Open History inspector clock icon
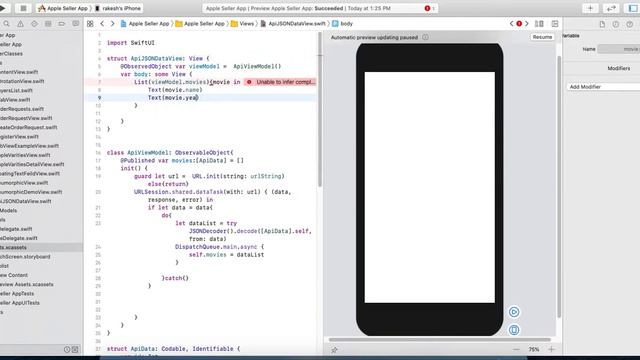640x360 pixels. tap(616, 24)
